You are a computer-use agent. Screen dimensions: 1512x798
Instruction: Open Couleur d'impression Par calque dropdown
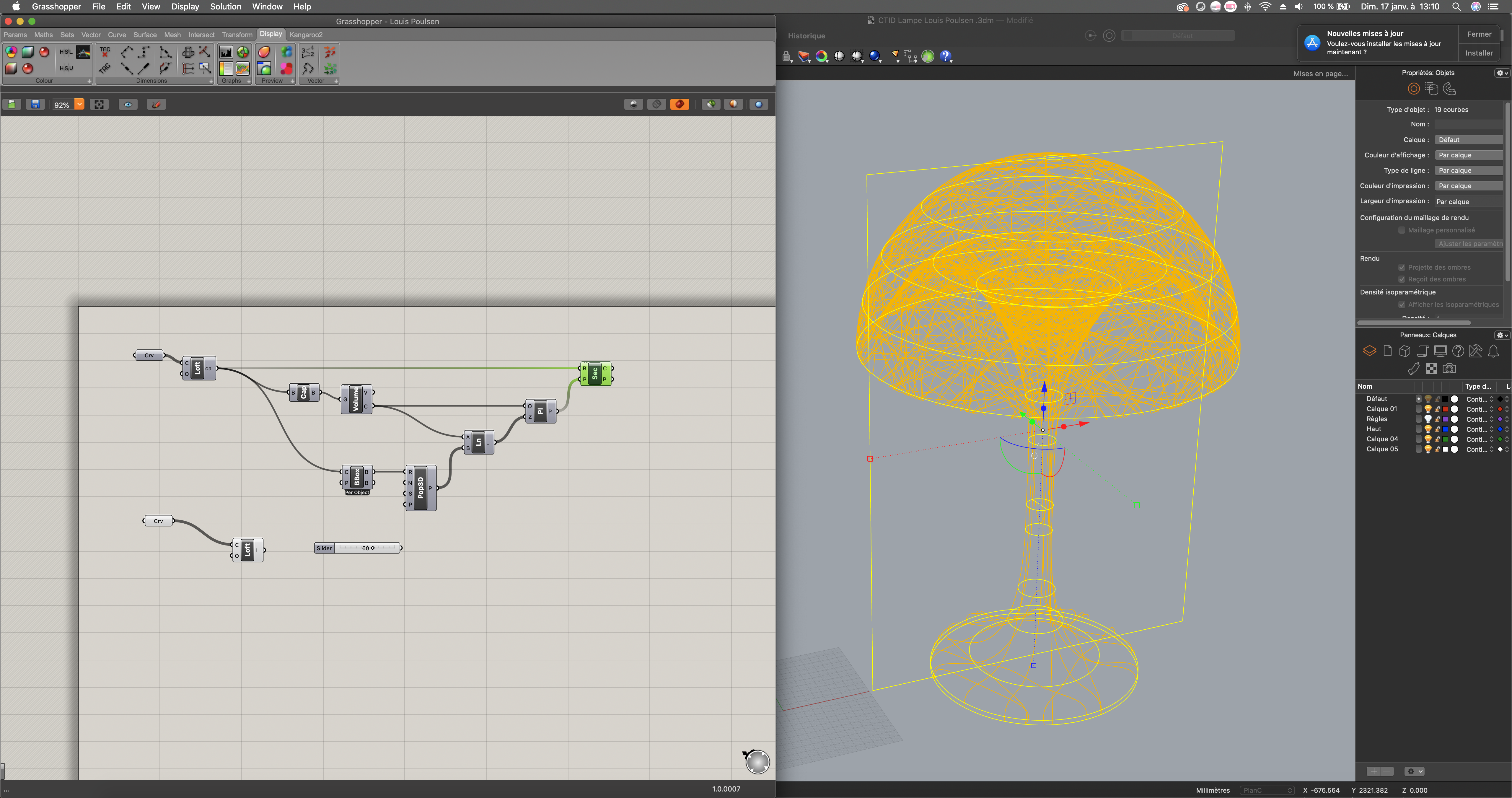1469,185
